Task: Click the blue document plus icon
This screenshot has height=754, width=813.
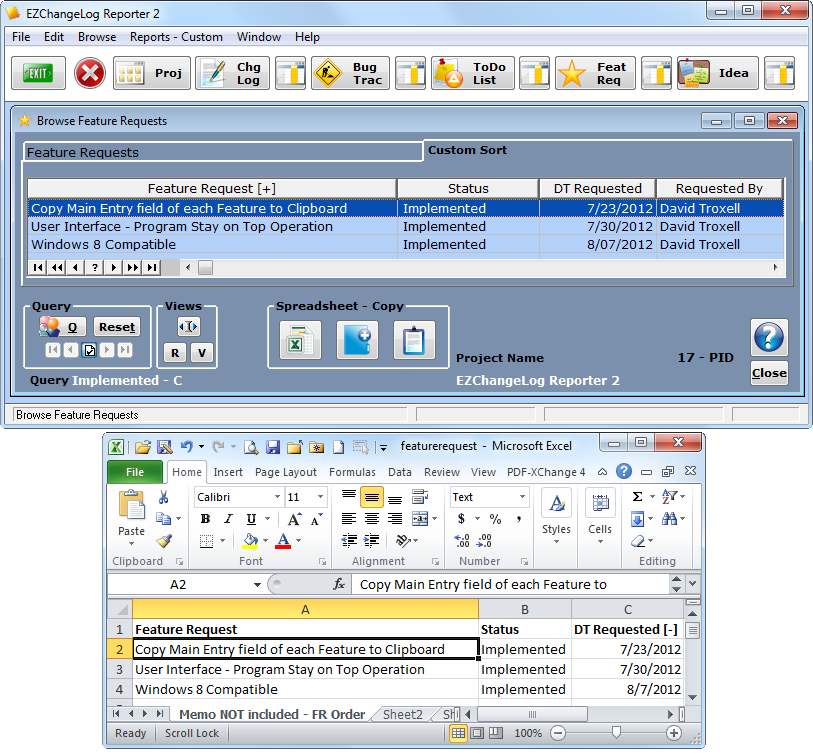Action: [x=357, y=340]
